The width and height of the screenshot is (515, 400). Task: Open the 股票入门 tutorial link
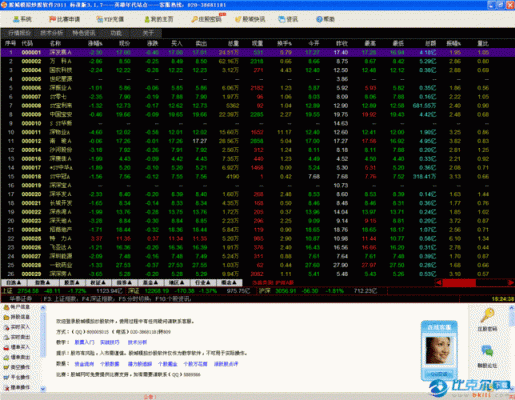coord(84,342)
